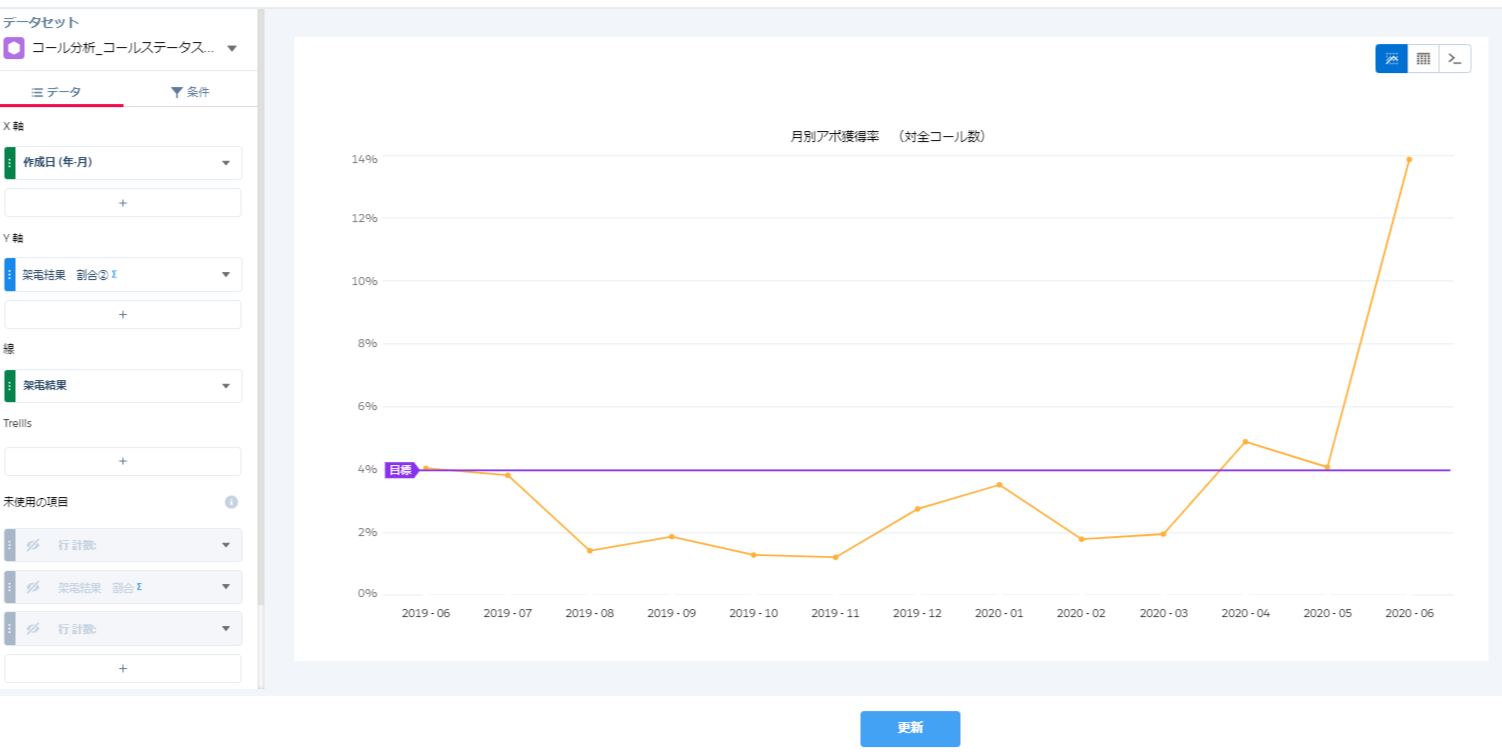Image resolution: width=1502 pixels, height=756 pixels.
Task: Click the purple dataset hexagon icon
Action: point(14,48)
